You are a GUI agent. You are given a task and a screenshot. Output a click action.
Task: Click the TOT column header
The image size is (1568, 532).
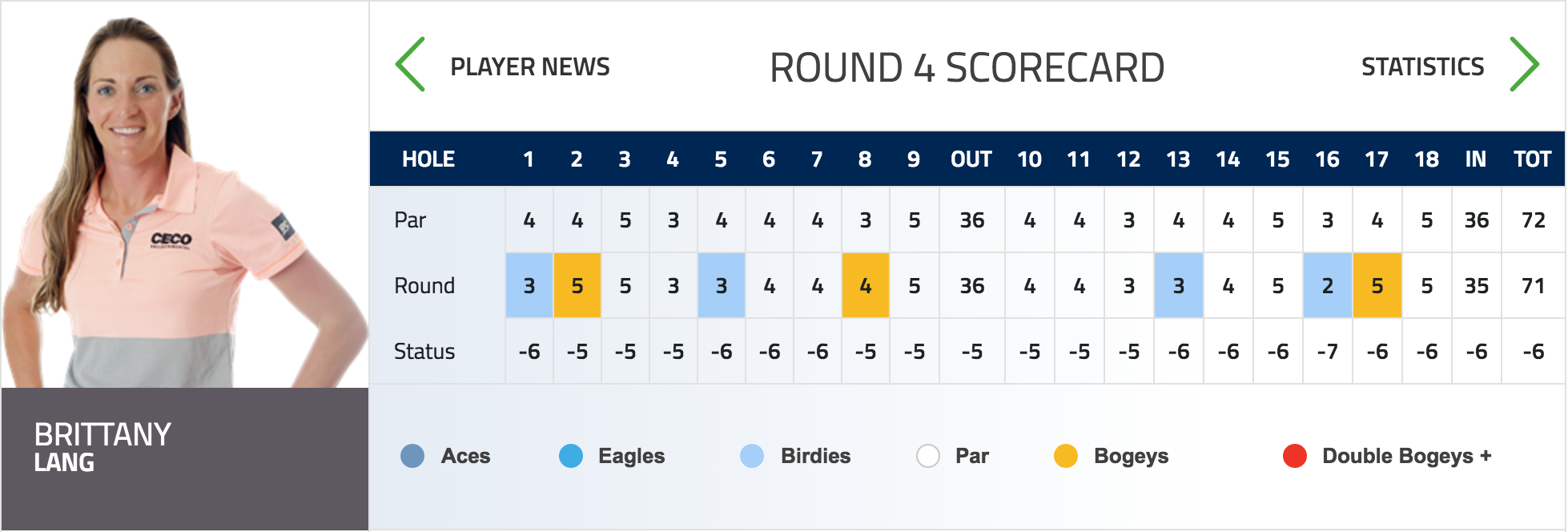[1533, 159]
